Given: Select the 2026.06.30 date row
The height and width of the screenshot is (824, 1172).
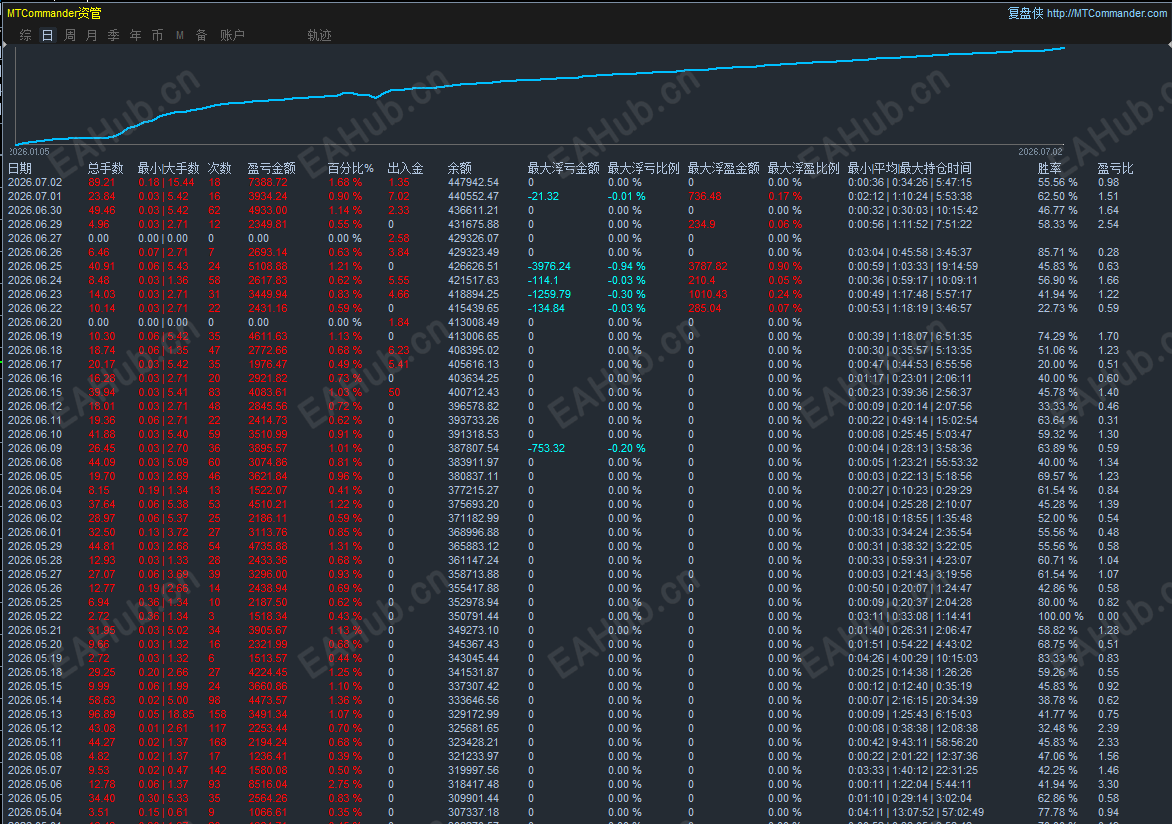Looking at the screenshot, I should tap(35, 210).
